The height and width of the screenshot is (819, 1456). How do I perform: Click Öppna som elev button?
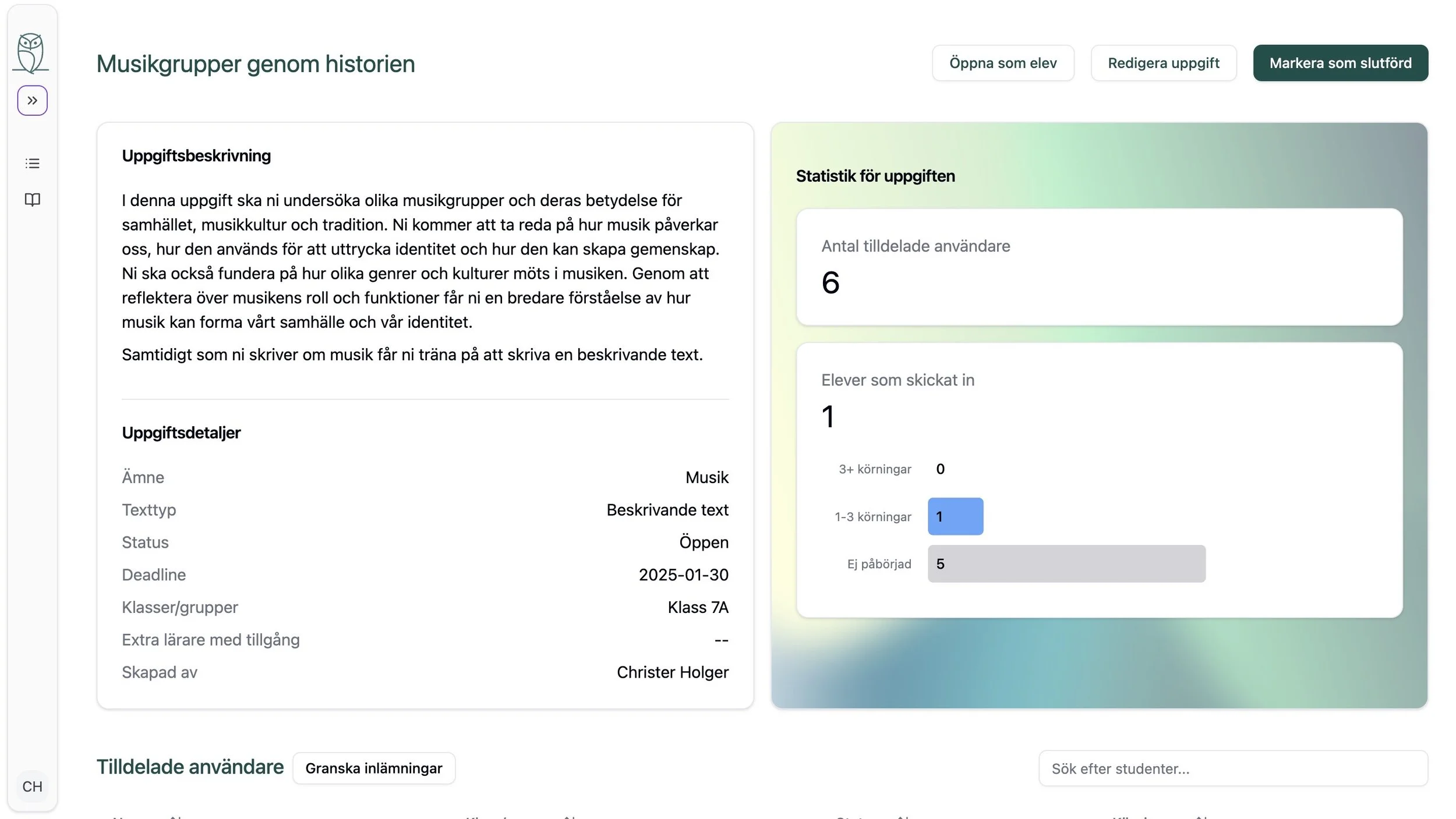[1002, 63]
